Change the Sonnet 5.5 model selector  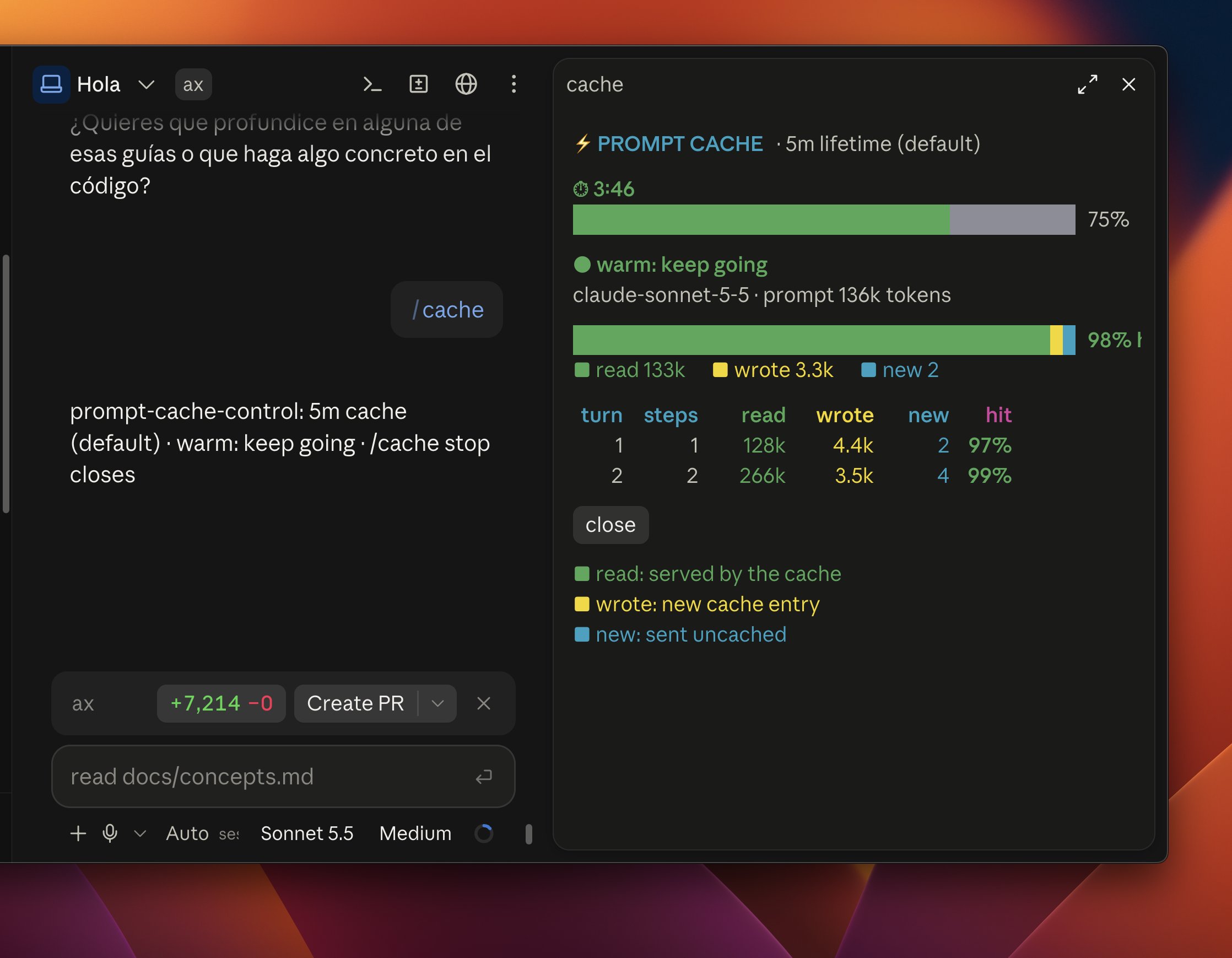coord(307,833)
